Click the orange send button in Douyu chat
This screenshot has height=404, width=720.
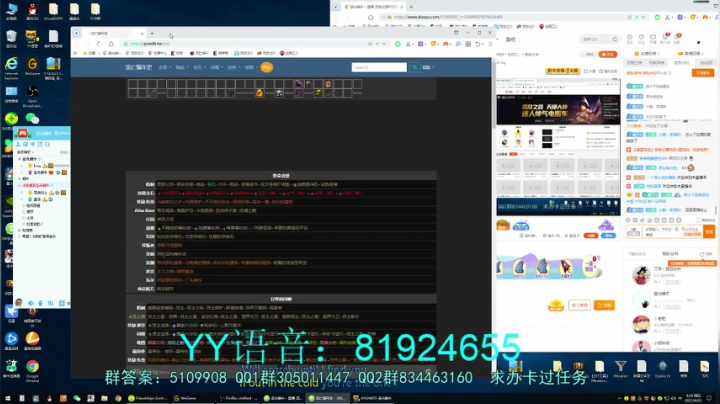[709, 232]
